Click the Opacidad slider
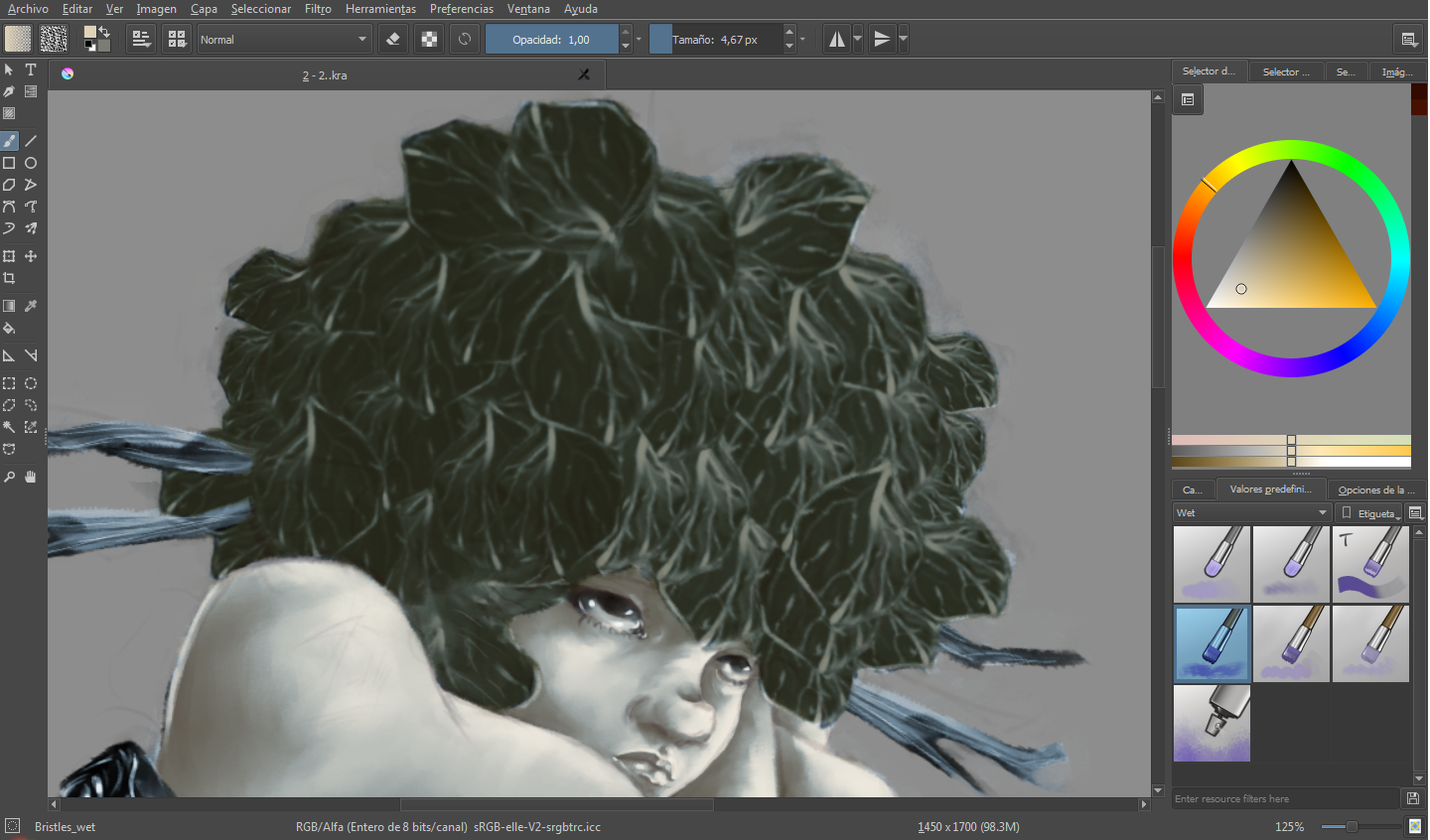The width and height of the screenshot is (1430, 840). (551, 40)
